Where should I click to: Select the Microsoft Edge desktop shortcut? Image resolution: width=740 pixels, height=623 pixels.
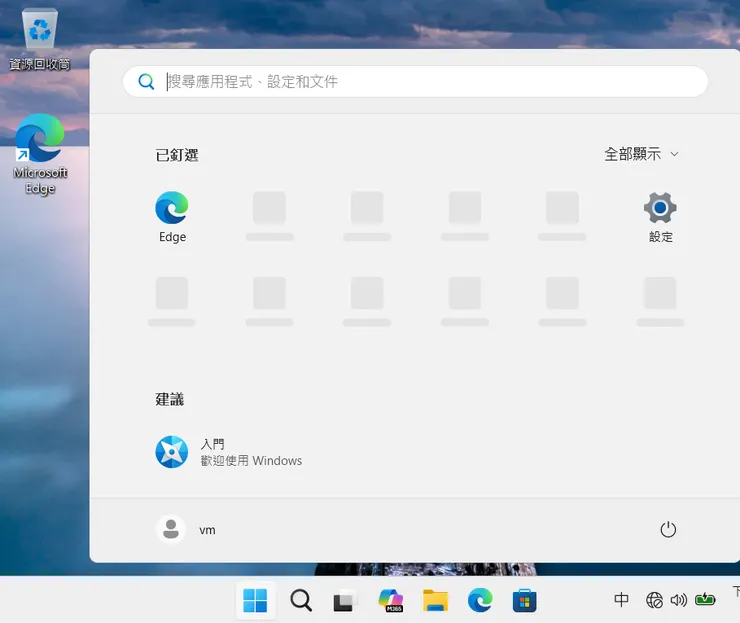point(40,154)
